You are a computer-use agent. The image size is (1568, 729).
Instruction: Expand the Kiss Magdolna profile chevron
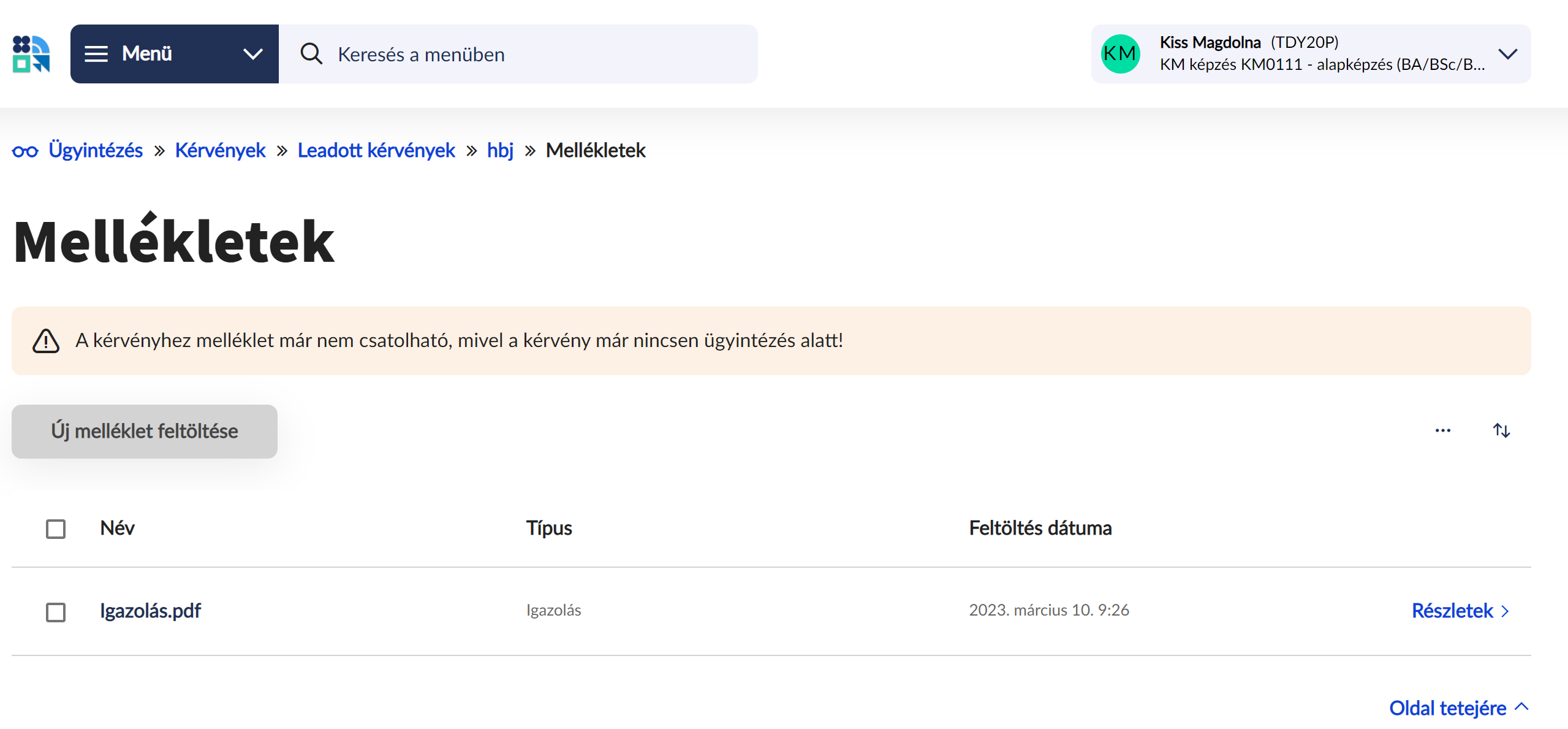pyautogui.click(x=1507, y=54)
